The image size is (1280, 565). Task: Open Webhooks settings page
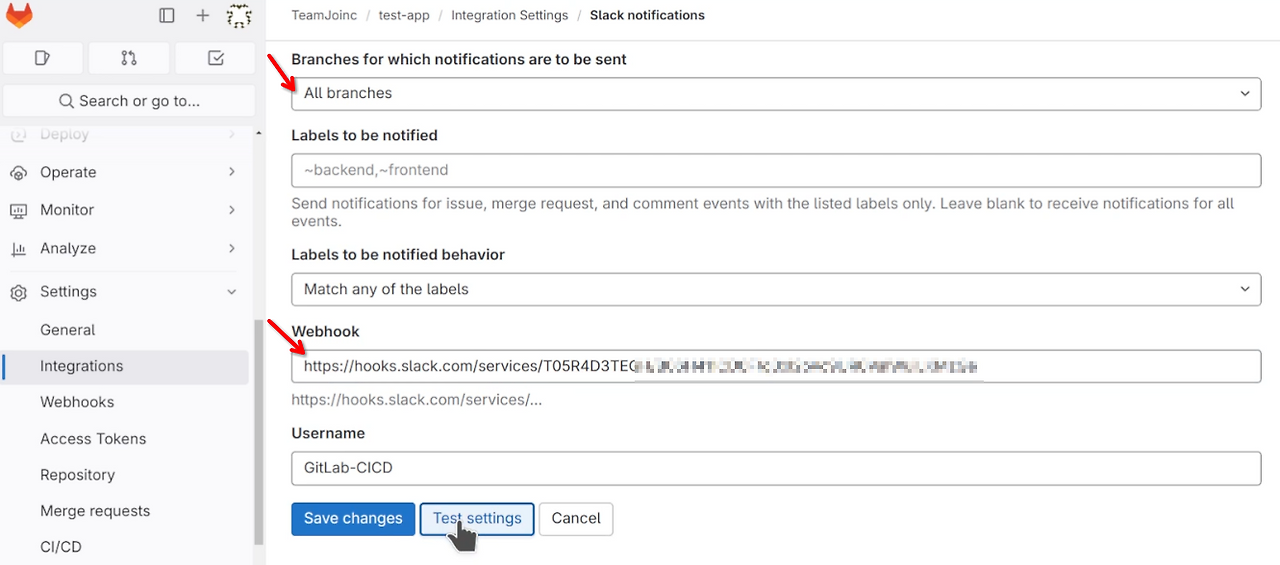pyautogui.click(x=77, y=402)
